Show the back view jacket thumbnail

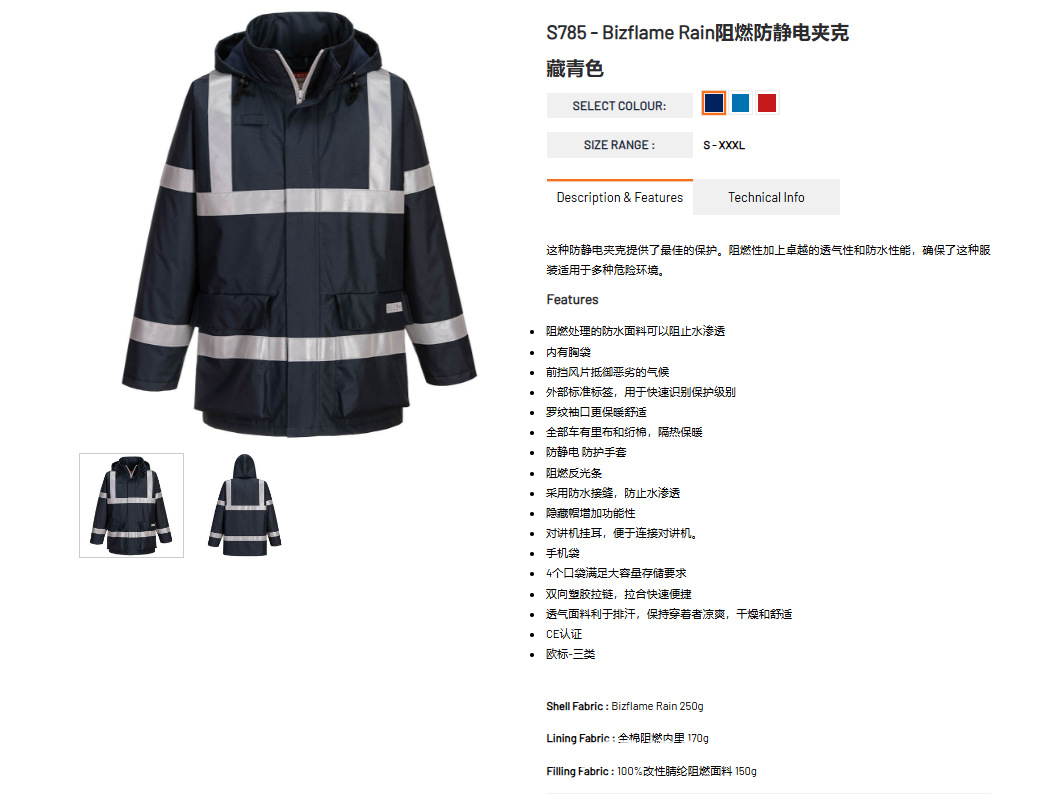[x=244, y=505]
